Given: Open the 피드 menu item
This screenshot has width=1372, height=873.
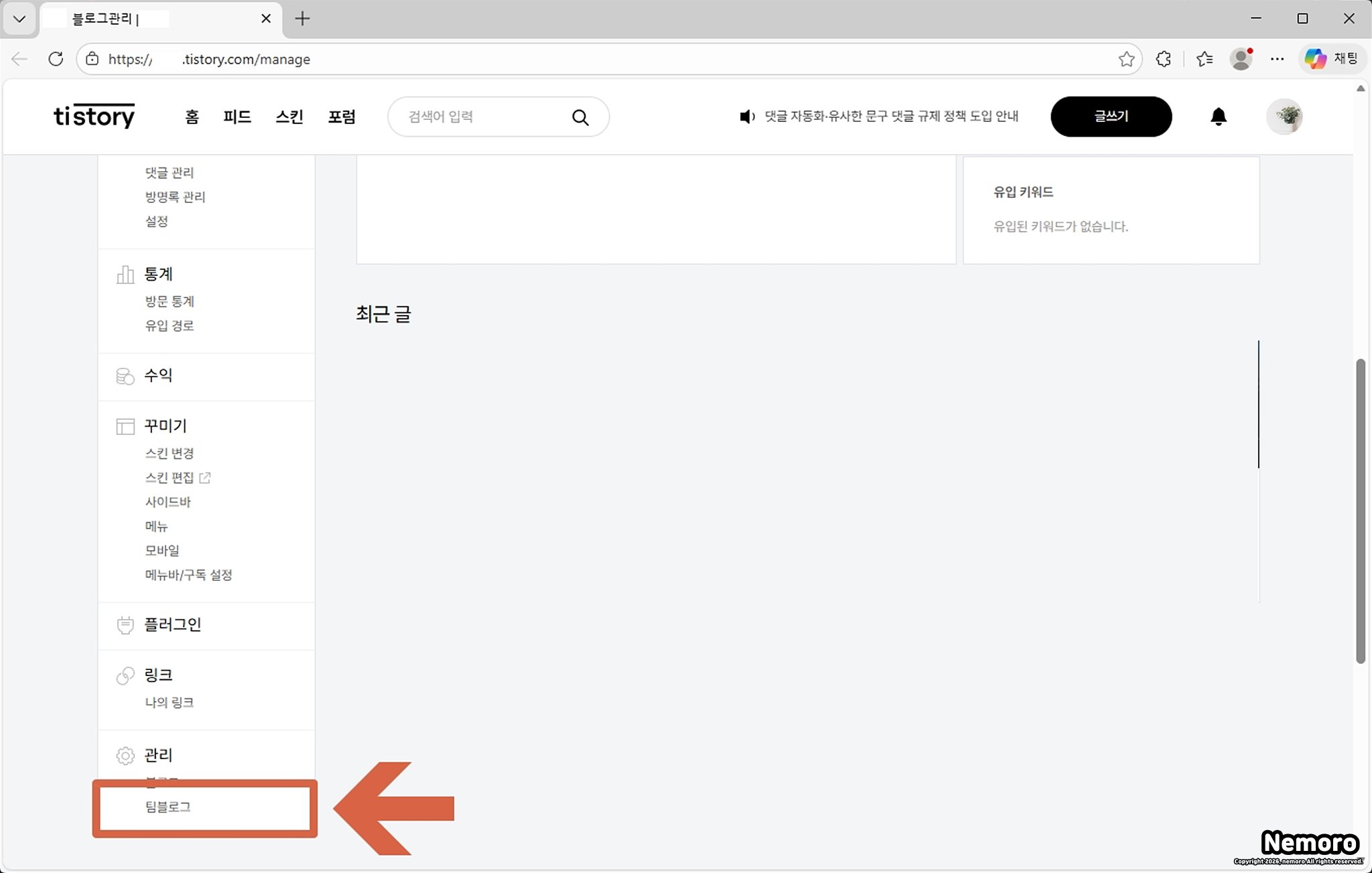Looking at the screenshot, I should coord(237,117).
